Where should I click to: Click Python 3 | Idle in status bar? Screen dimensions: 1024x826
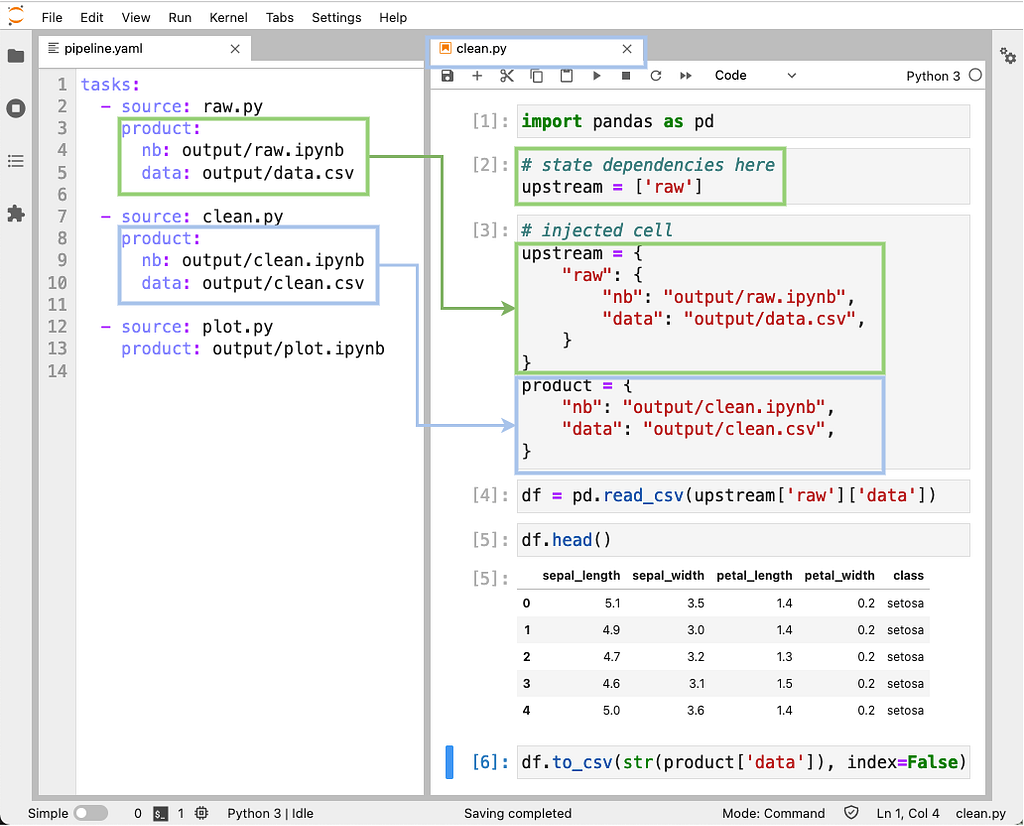tap(270, 814)
